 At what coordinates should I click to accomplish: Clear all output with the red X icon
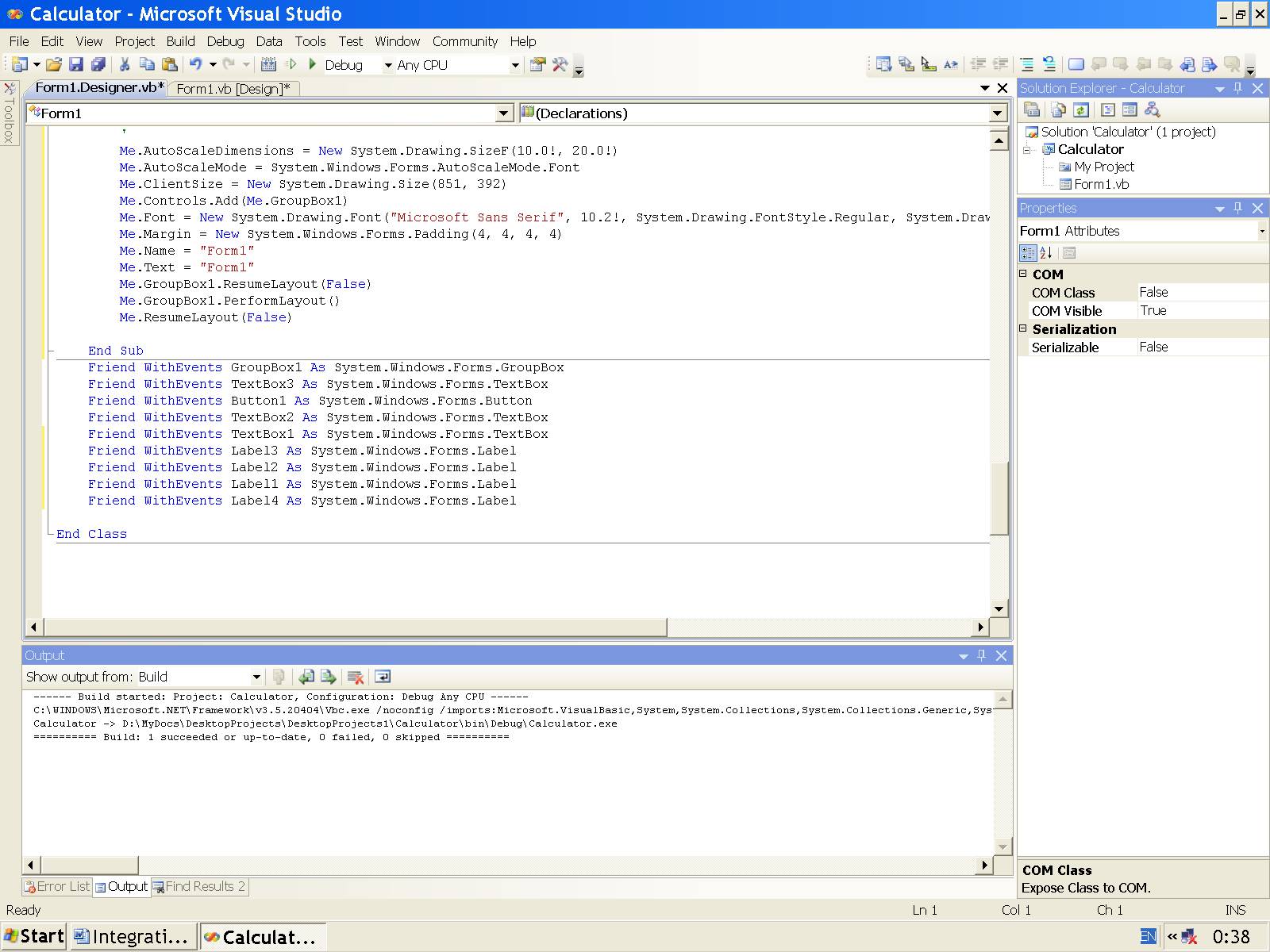pos(355,677)
